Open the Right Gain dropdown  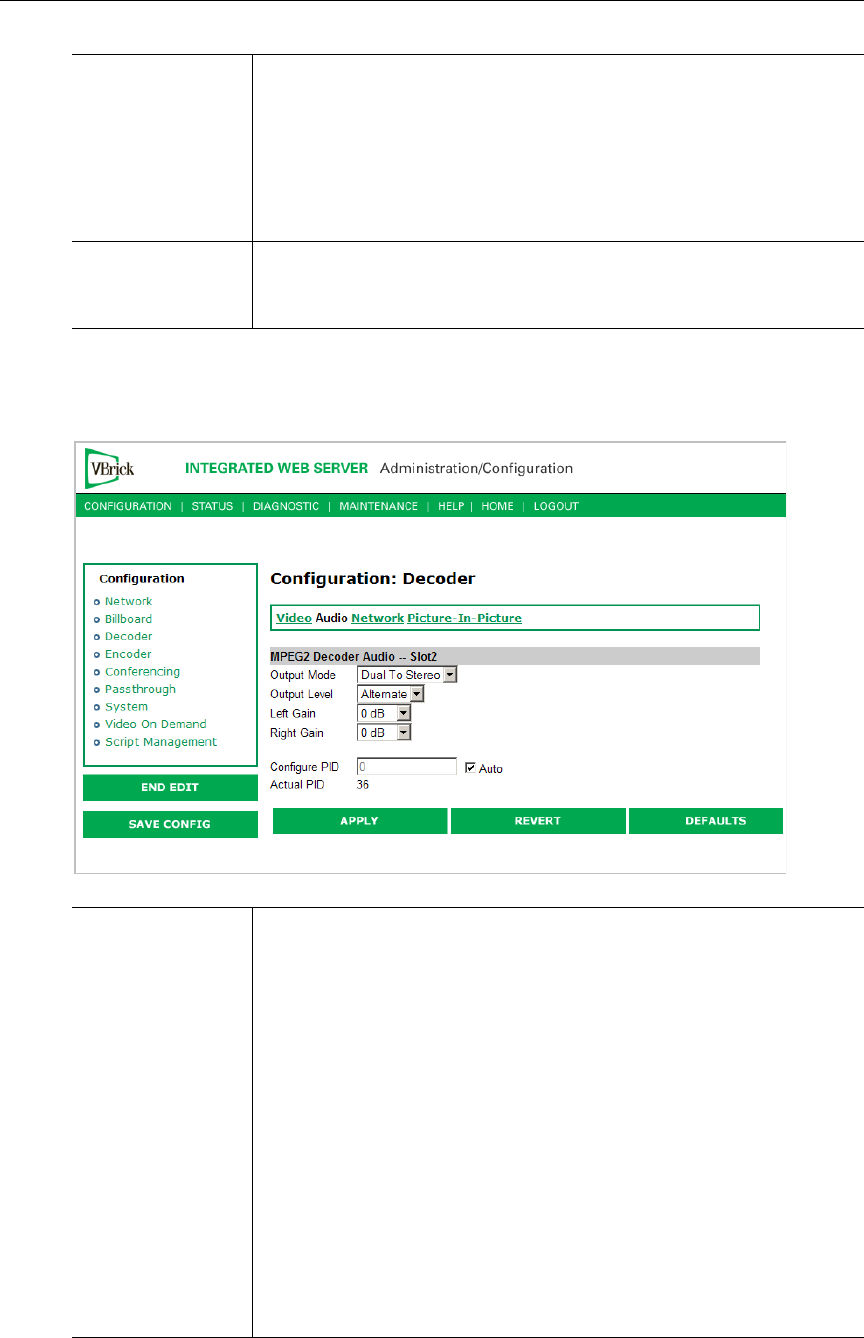pyautogui.click(x=384, y=732)
